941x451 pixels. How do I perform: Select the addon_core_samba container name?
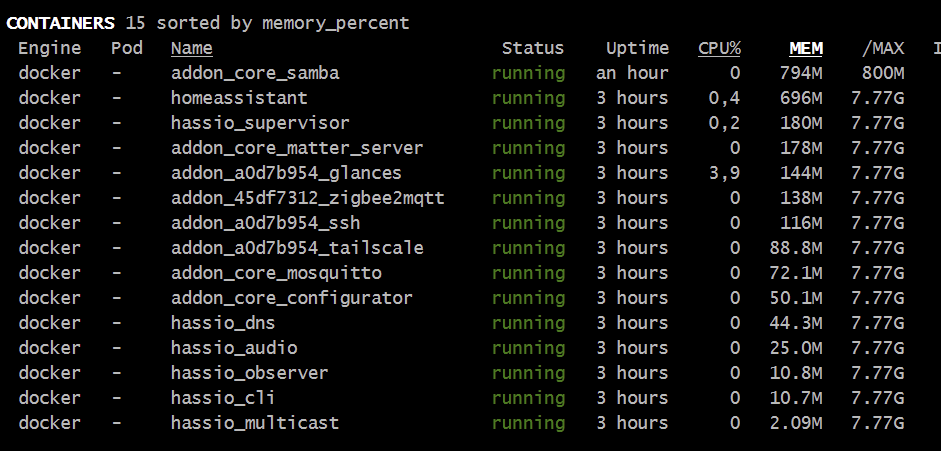coord(255,73)
